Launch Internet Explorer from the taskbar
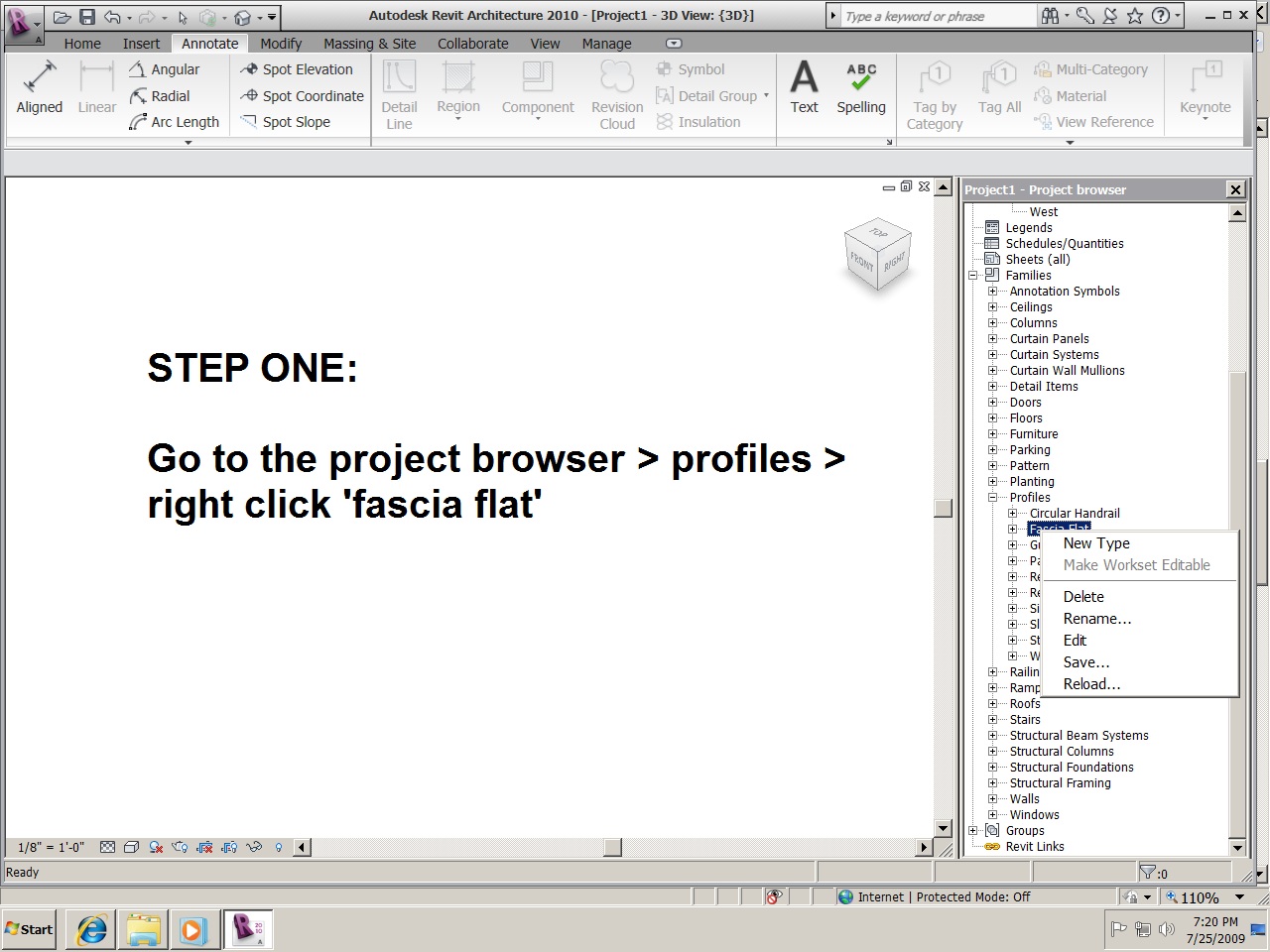 coord(92,929)
